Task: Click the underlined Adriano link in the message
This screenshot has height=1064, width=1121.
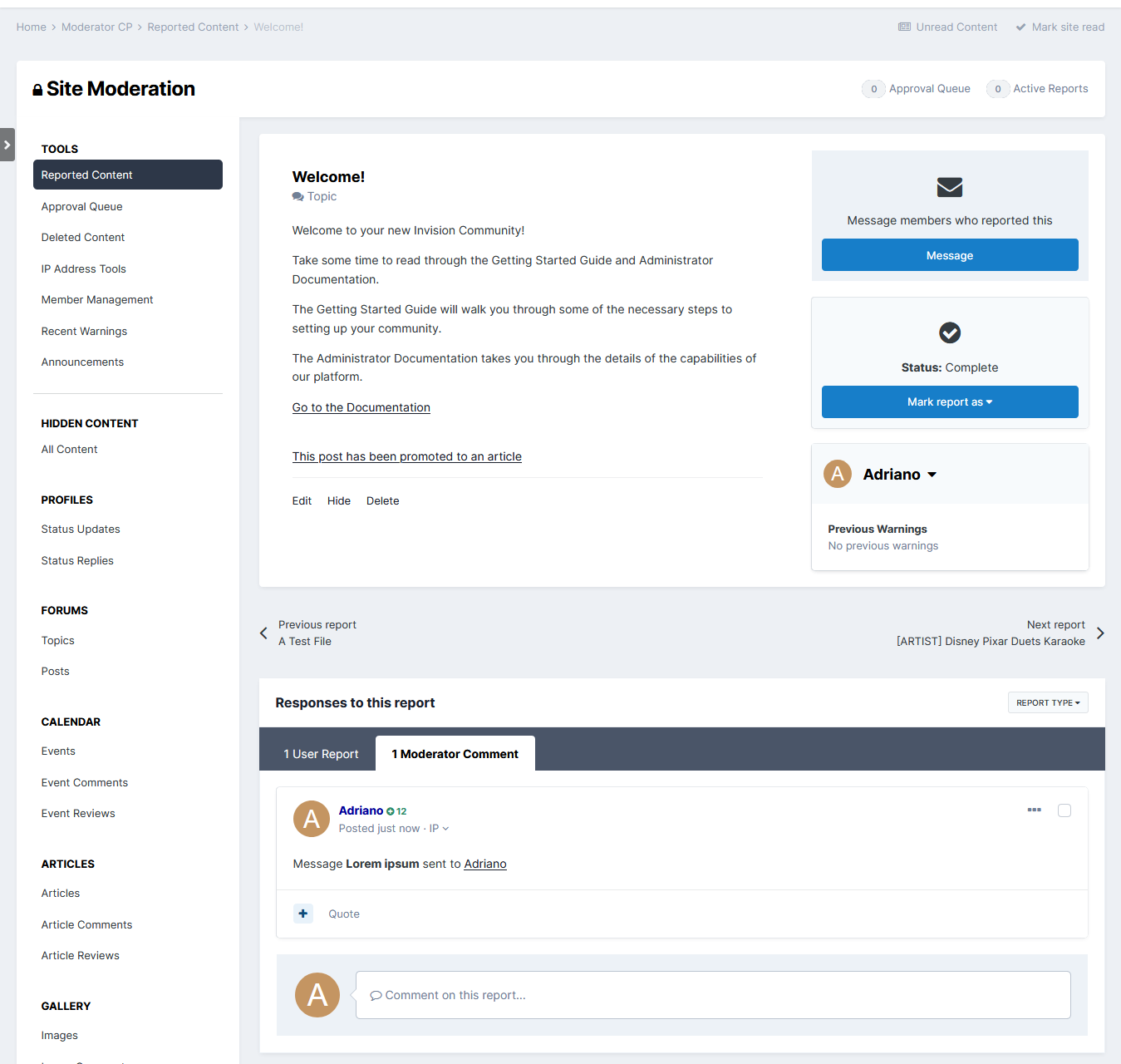Action: [485, 864]
